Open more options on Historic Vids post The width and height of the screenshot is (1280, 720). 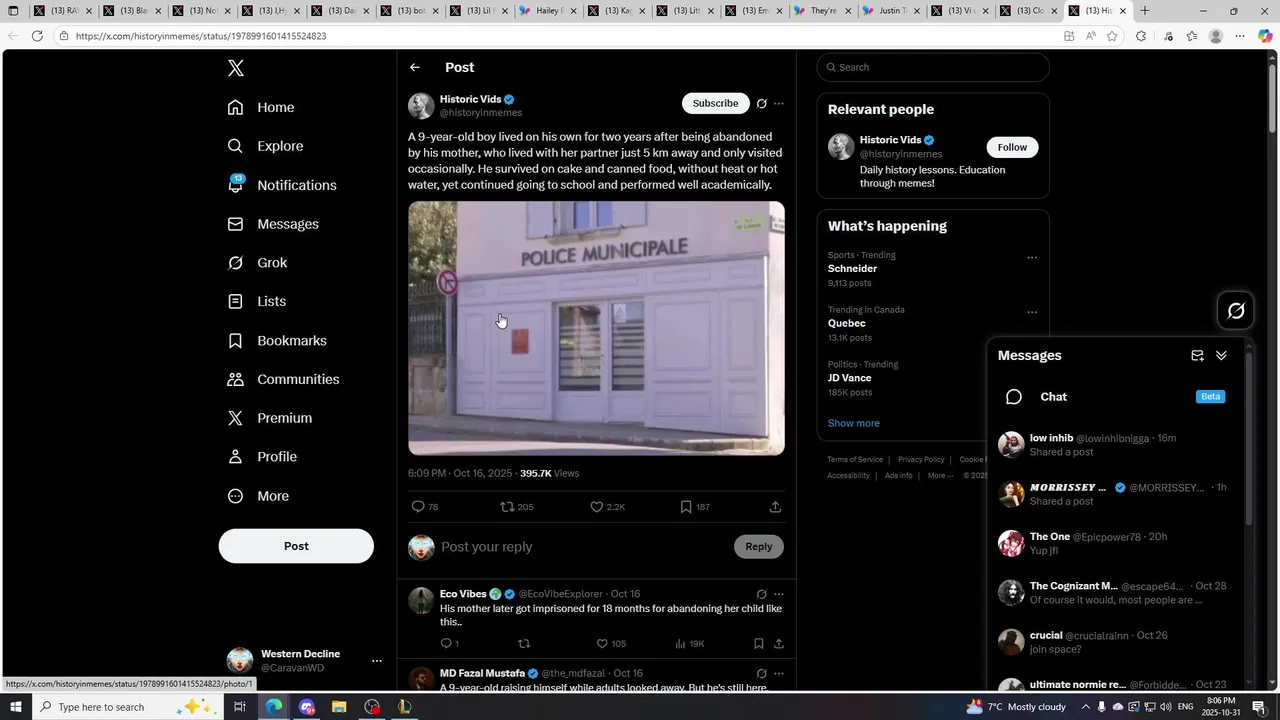[779, 103]
